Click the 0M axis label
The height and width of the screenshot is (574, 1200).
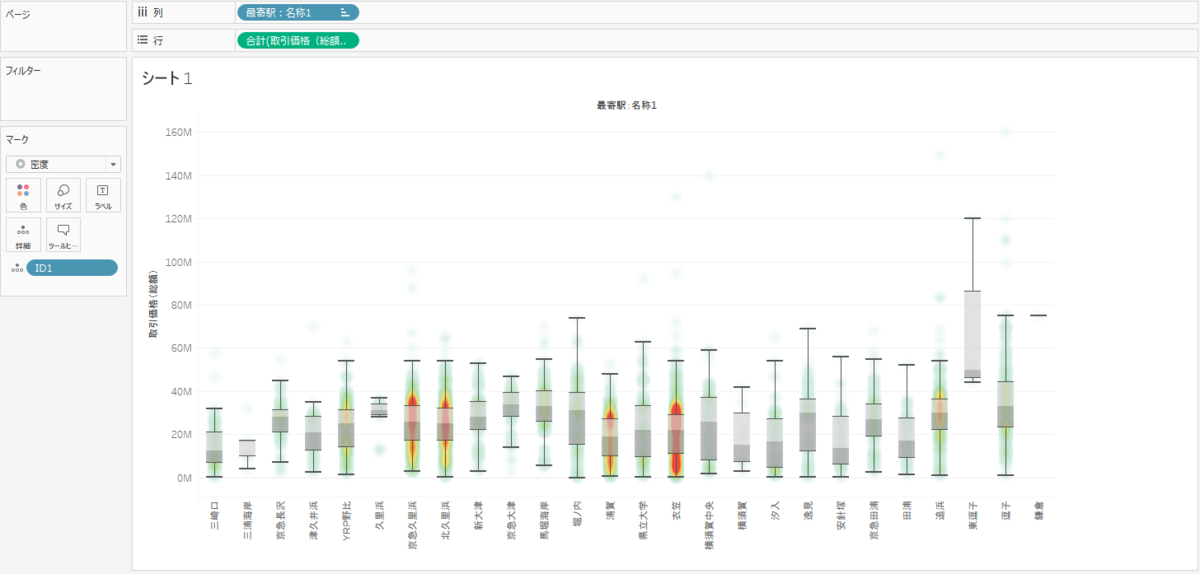point(185,478)
